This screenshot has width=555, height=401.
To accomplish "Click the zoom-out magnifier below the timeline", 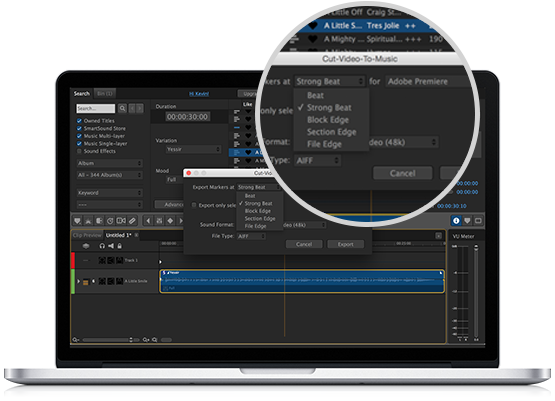I will tap(75, 340).
